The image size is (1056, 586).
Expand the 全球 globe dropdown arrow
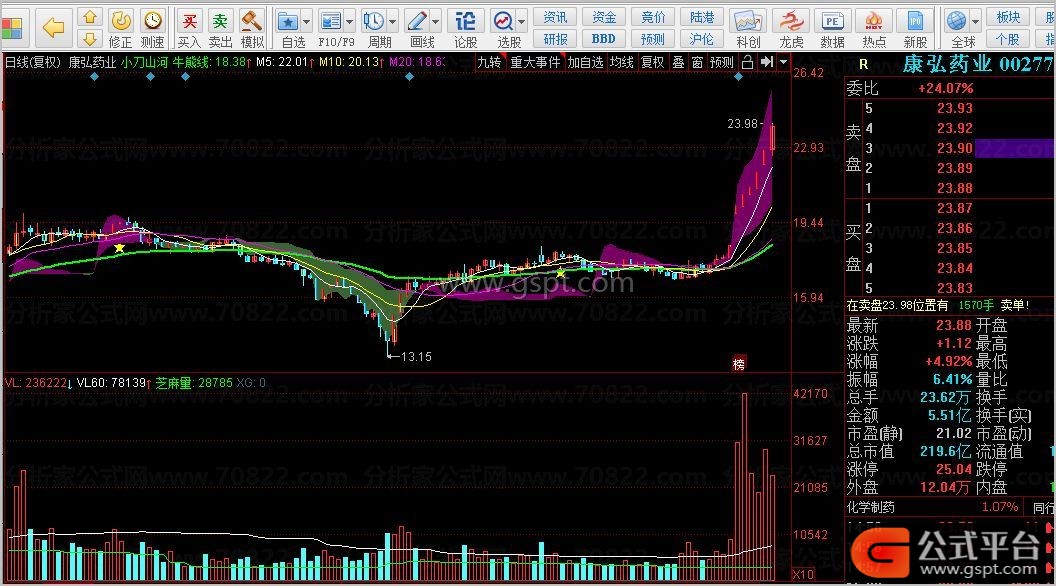976,22
